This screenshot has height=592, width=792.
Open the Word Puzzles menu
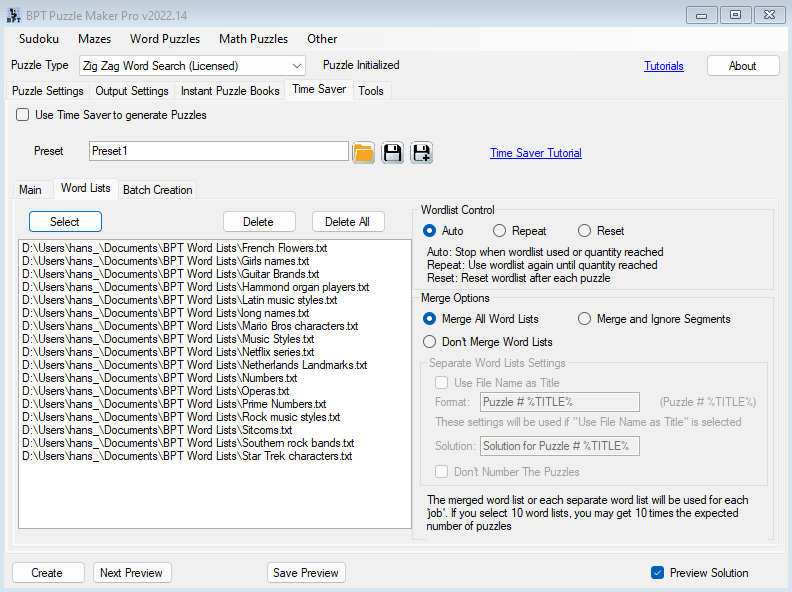165,39
